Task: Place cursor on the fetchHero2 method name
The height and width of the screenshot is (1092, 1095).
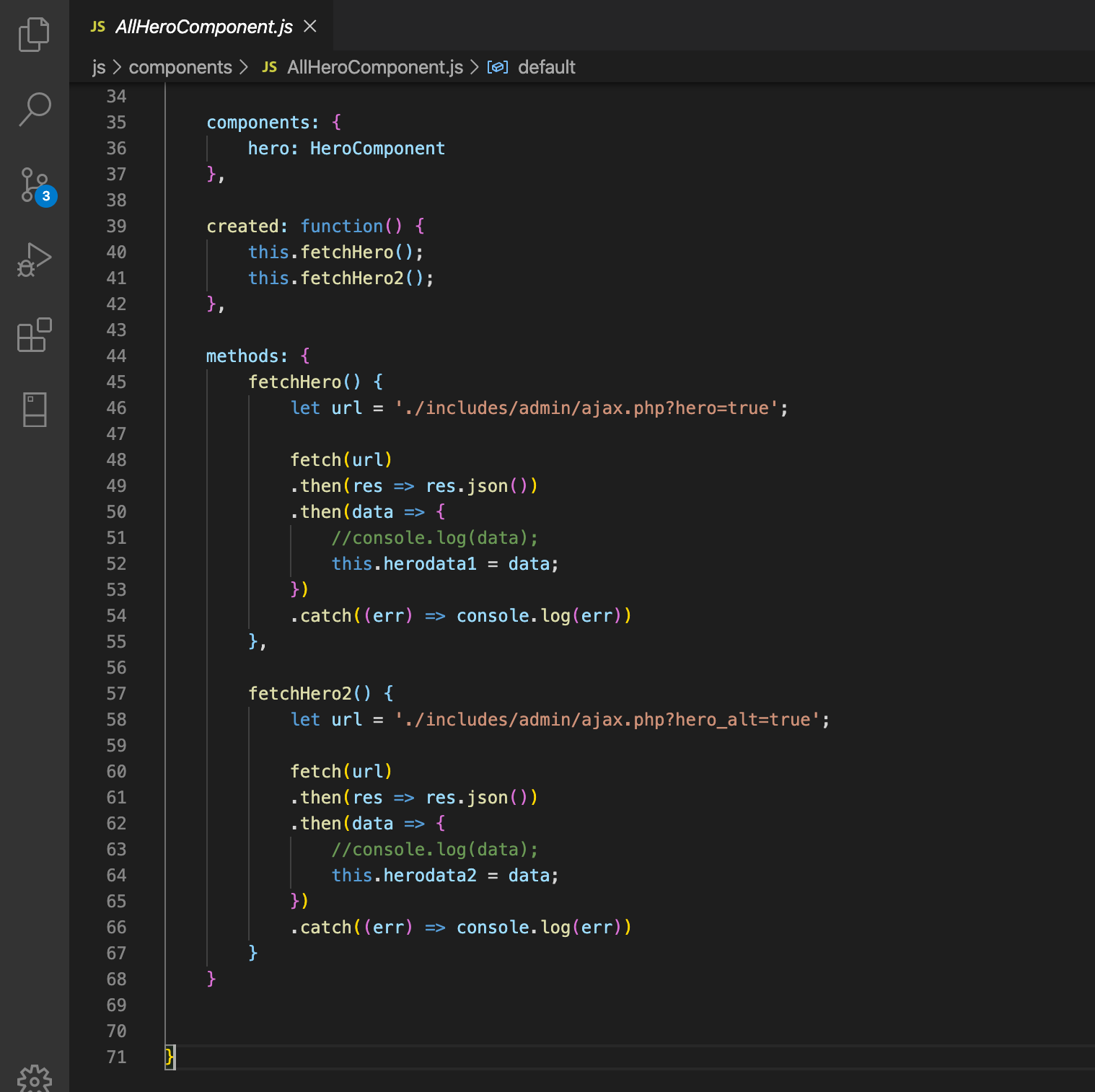Action: 299,693
